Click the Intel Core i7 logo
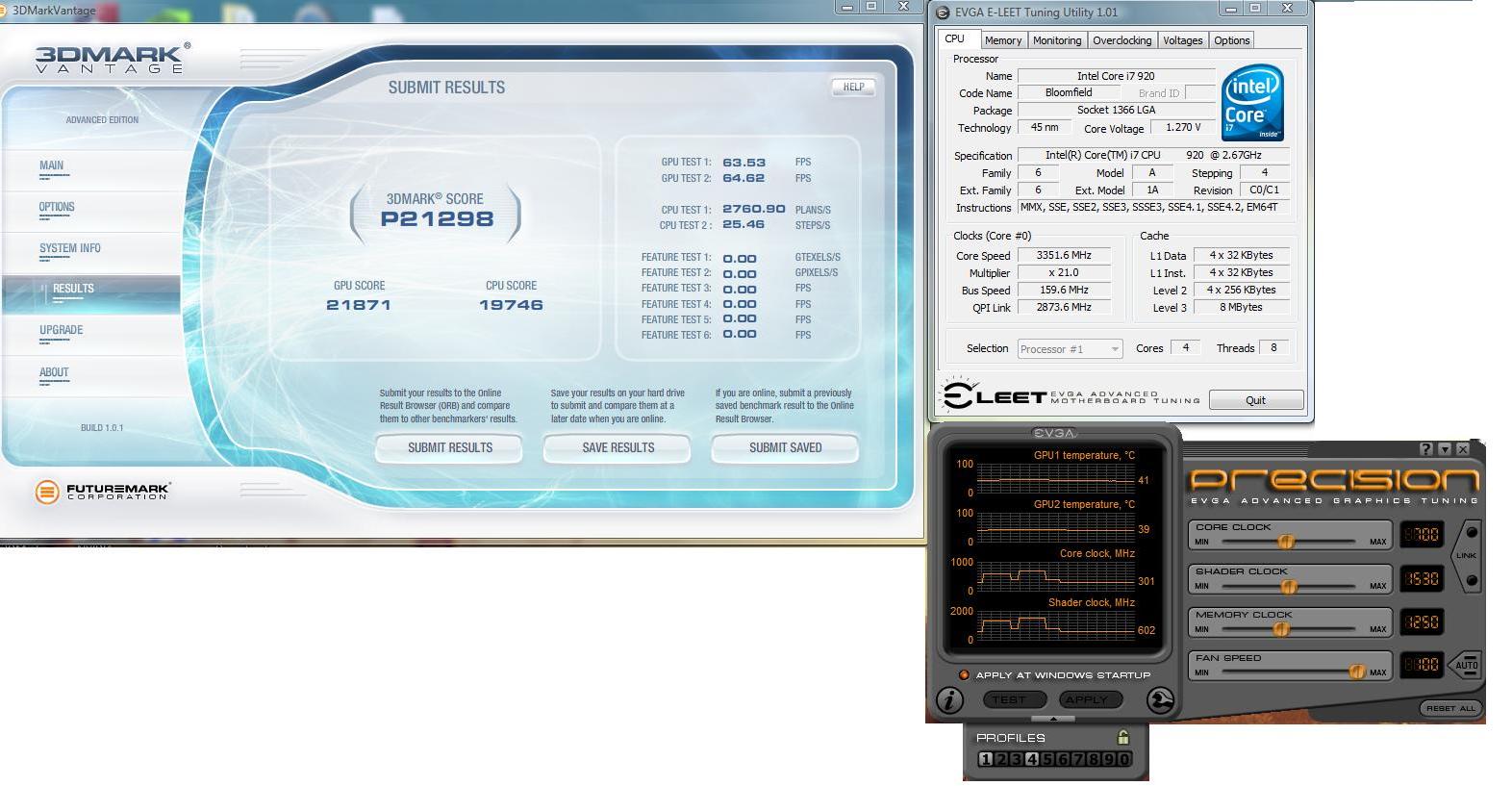 tap(1252, 103)
